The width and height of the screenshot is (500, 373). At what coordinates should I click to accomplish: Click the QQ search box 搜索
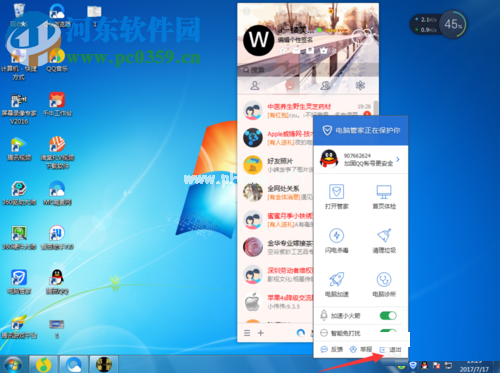308,70
